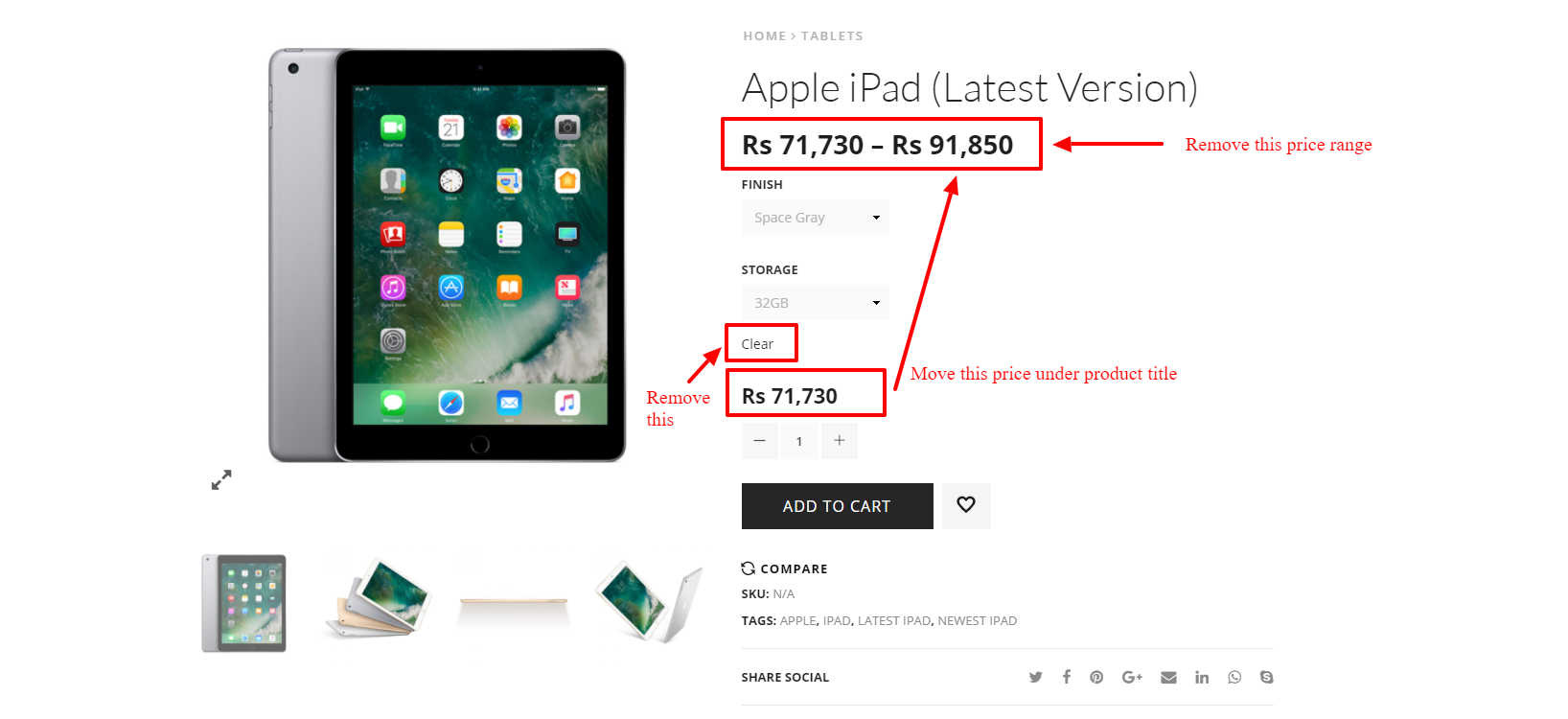Share product by email icon
Image resolution: width=1568 pixels, height=719 pixels.
point(1168,677)
